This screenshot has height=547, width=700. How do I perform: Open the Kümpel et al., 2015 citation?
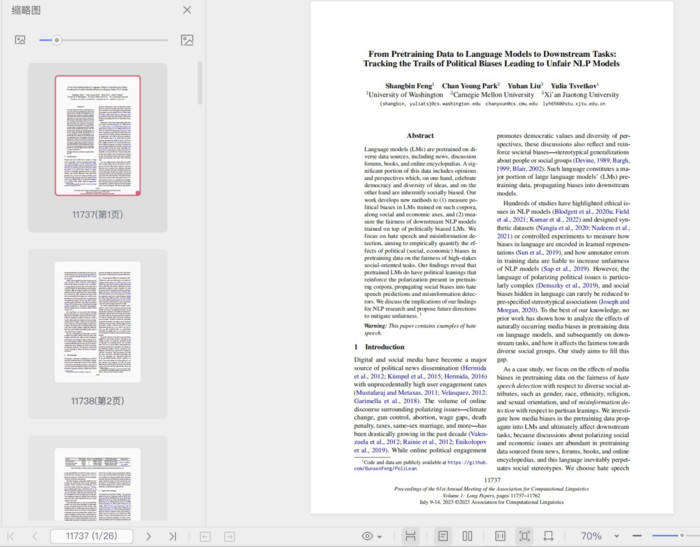coord(414,376)
